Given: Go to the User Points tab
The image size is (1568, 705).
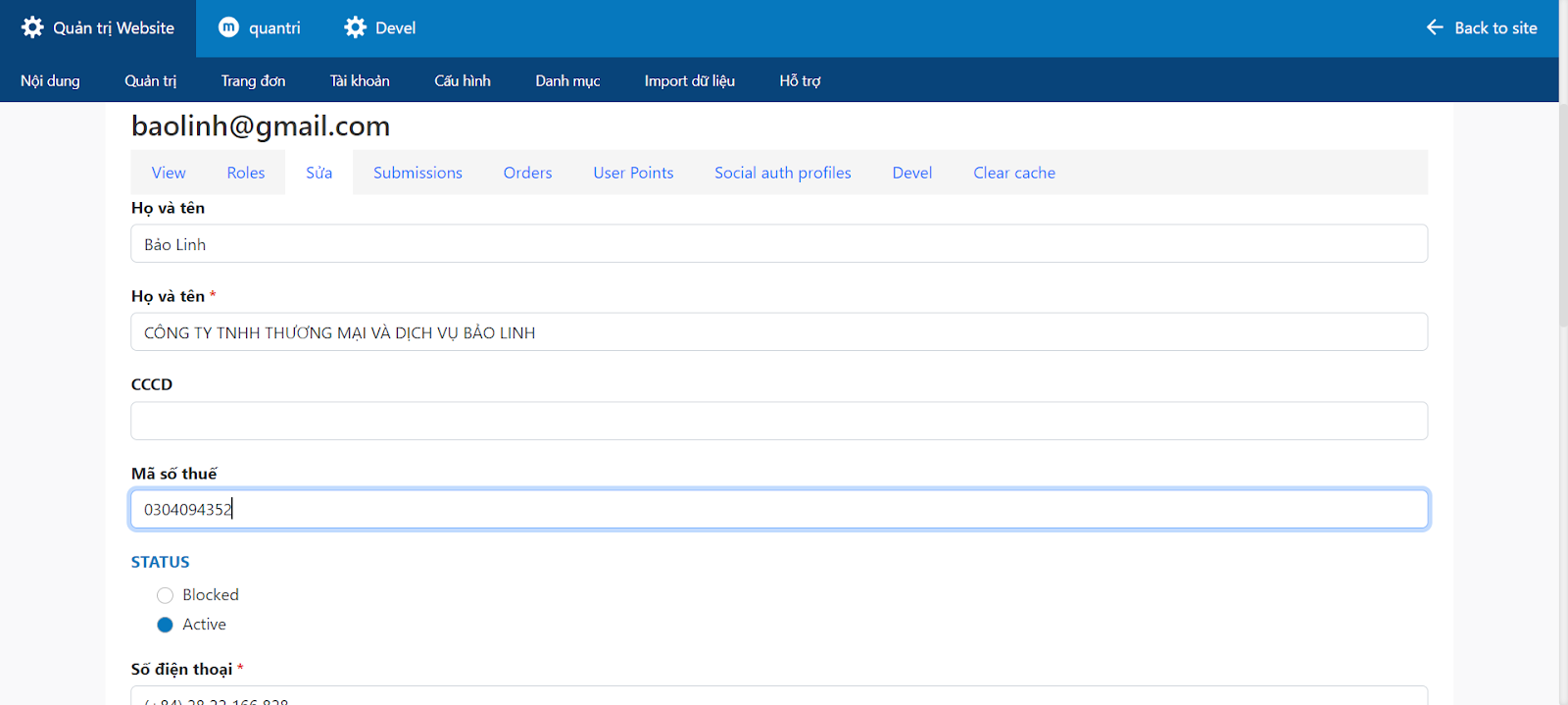Looking at the screenshot, I should [633, 173].
